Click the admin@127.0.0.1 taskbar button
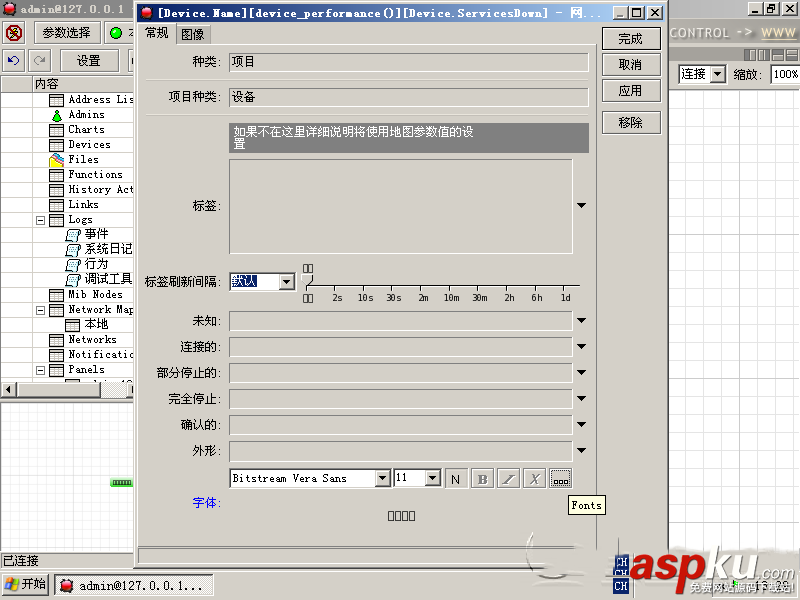 point(134,585)
